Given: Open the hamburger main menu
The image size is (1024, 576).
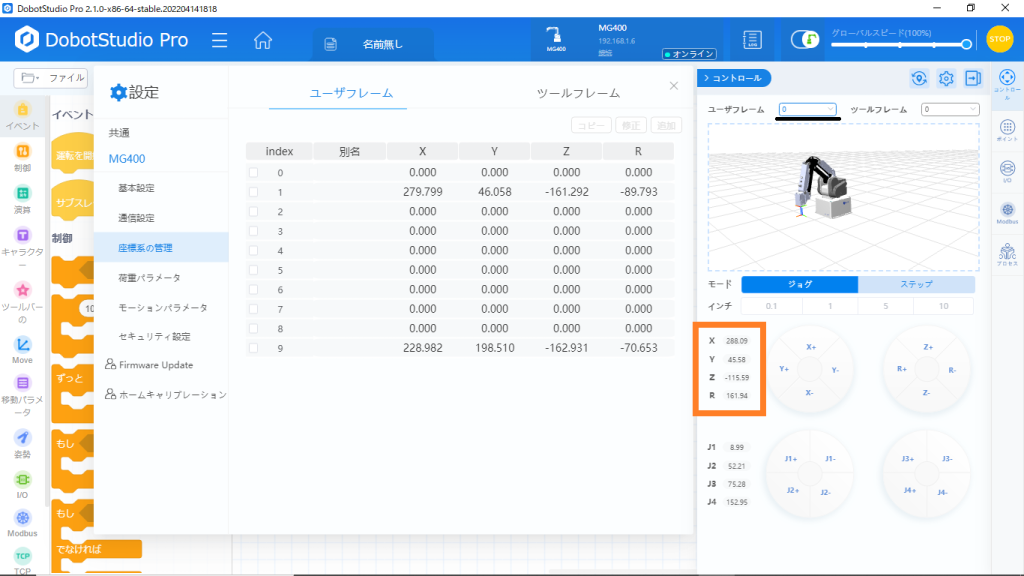Looking at the screenshot, I should click(219, 40).
